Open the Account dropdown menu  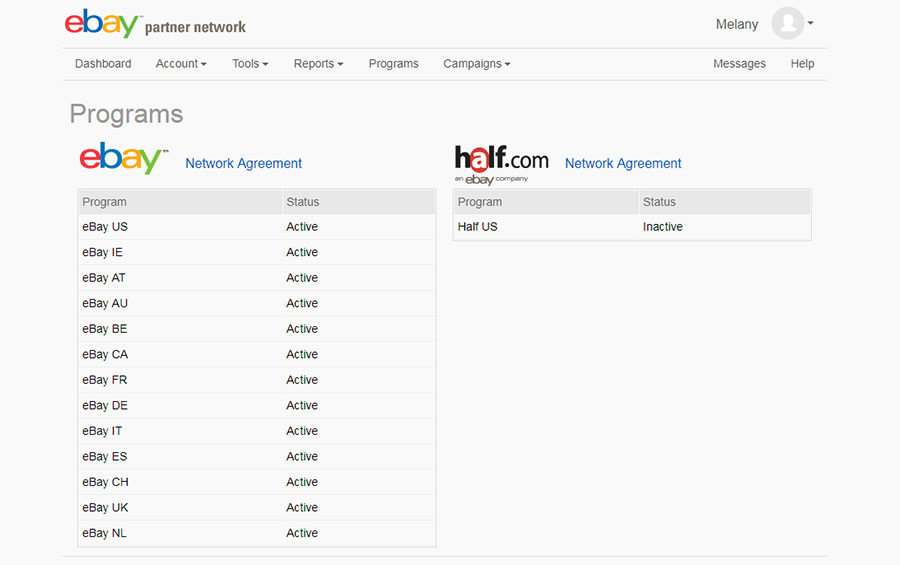(x=181, y=64)
